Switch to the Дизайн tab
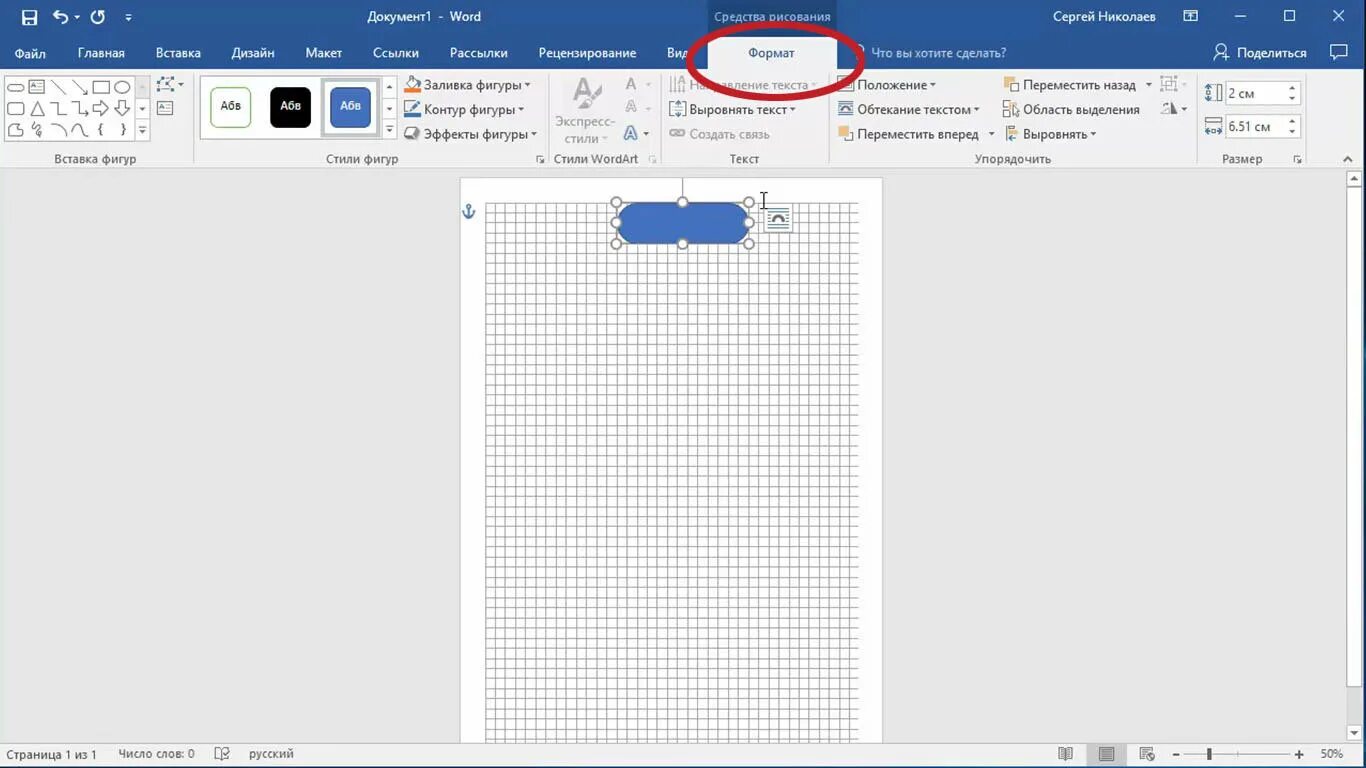The width and height of the screenshot is (1366, 768). tap(253, 53)
